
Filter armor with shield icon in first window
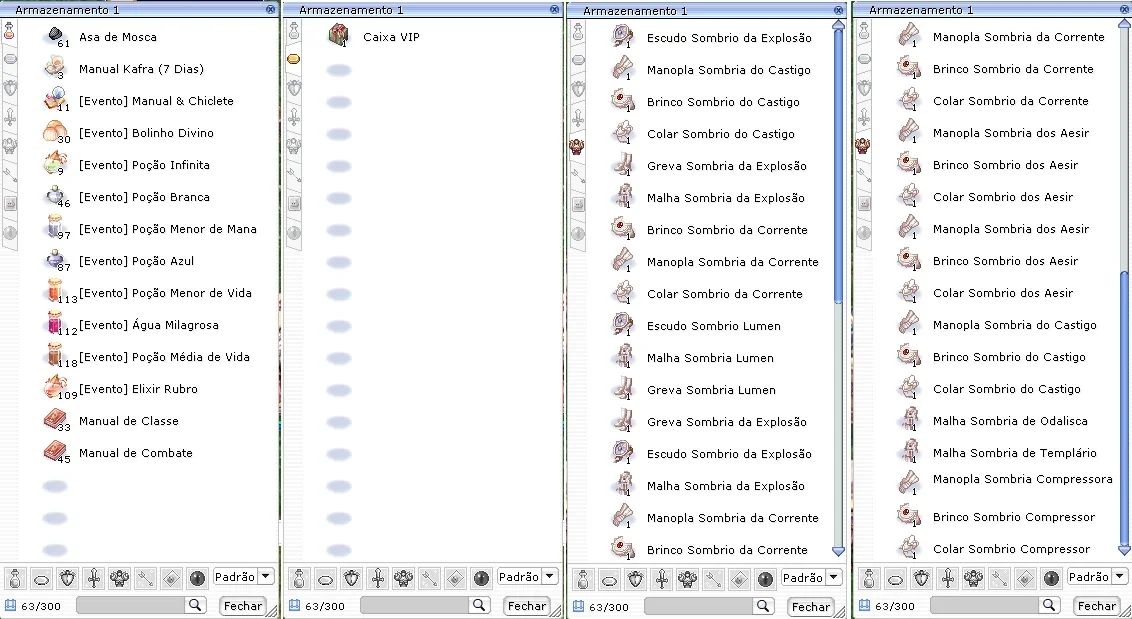coord(68,578)
